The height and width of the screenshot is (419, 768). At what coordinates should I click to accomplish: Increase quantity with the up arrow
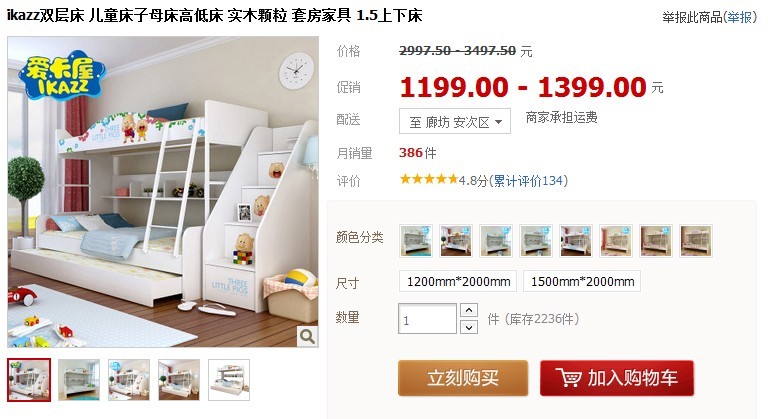(469, 310)
